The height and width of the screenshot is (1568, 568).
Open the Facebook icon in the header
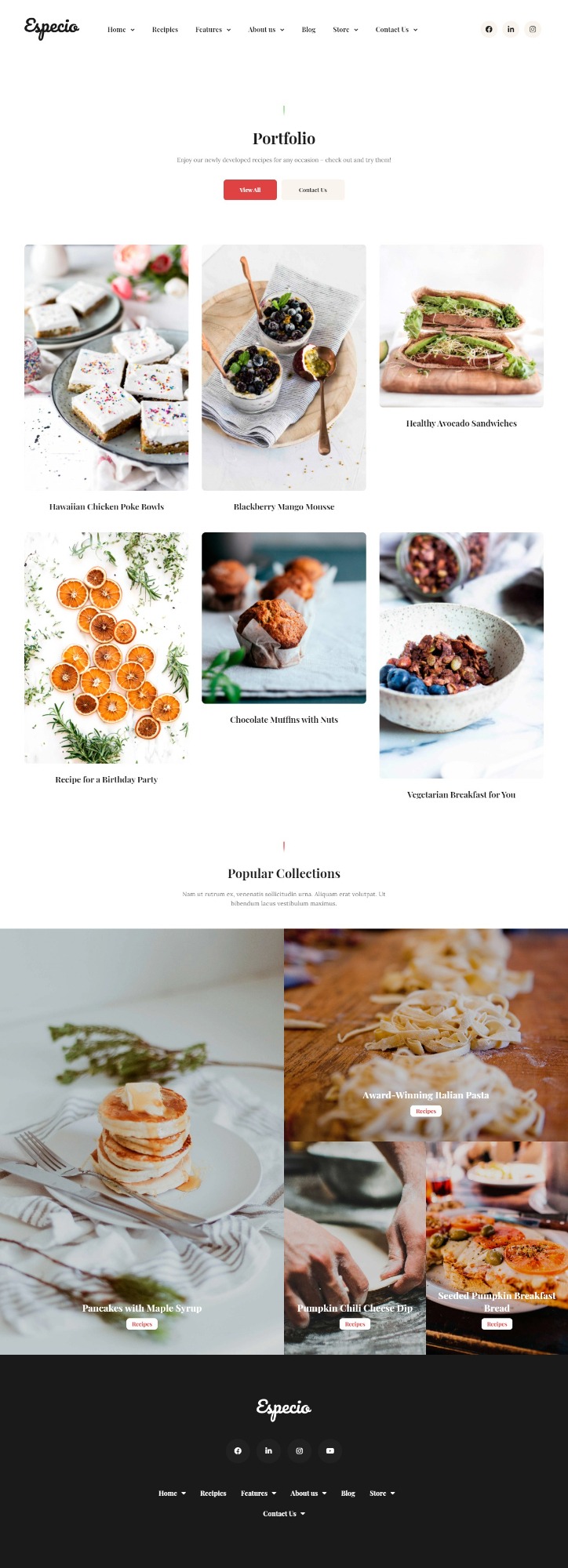click(x=489, y=29)
